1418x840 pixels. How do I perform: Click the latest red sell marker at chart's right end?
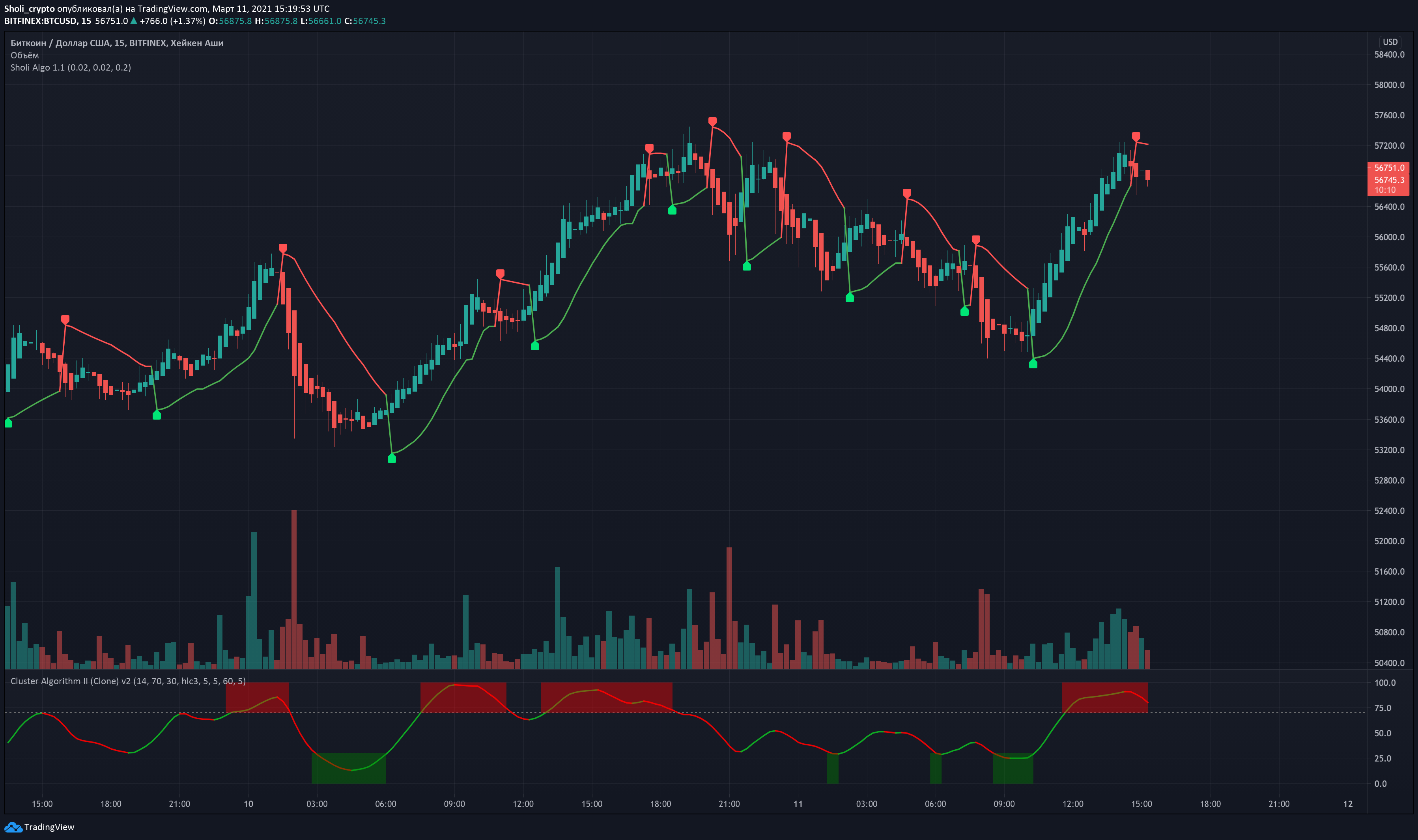pos(1136,136)
